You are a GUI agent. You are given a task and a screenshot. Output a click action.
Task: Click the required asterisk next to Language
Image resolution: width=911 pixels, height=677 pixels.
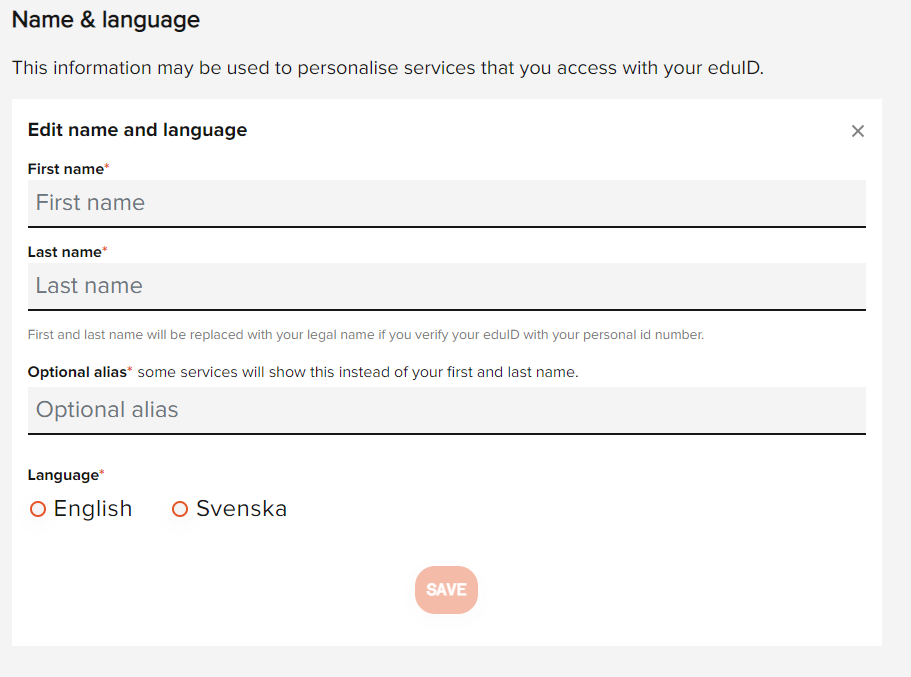pyautogui.click(x=101, y=470)
